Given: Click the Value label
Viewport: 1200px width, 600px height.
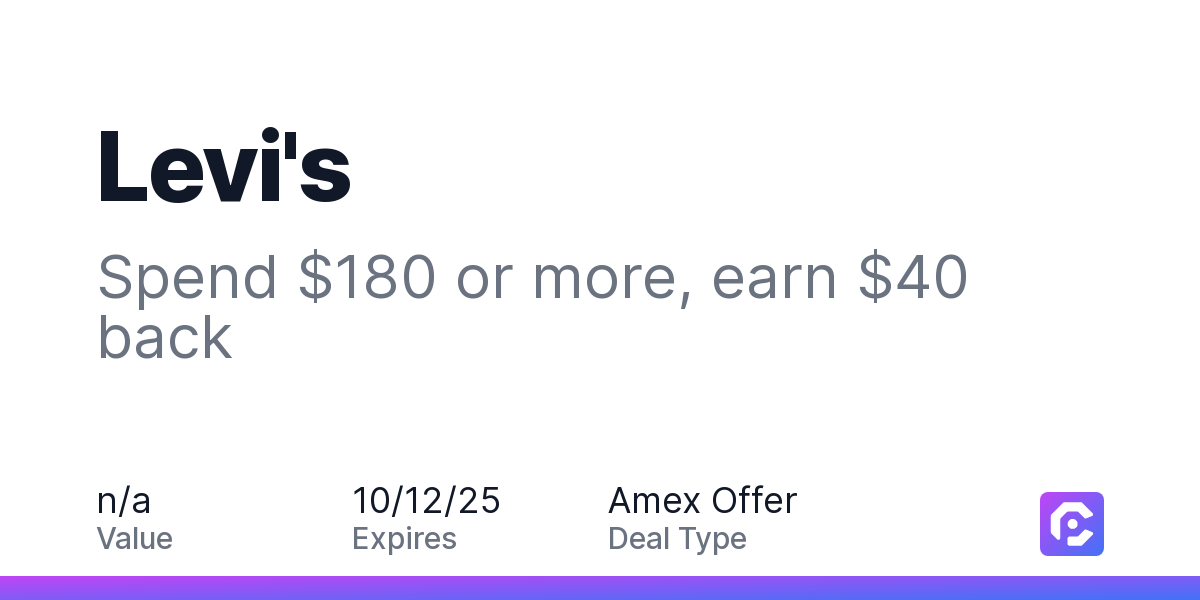Looking at the screenshot, I should click(x=135, y=539).
